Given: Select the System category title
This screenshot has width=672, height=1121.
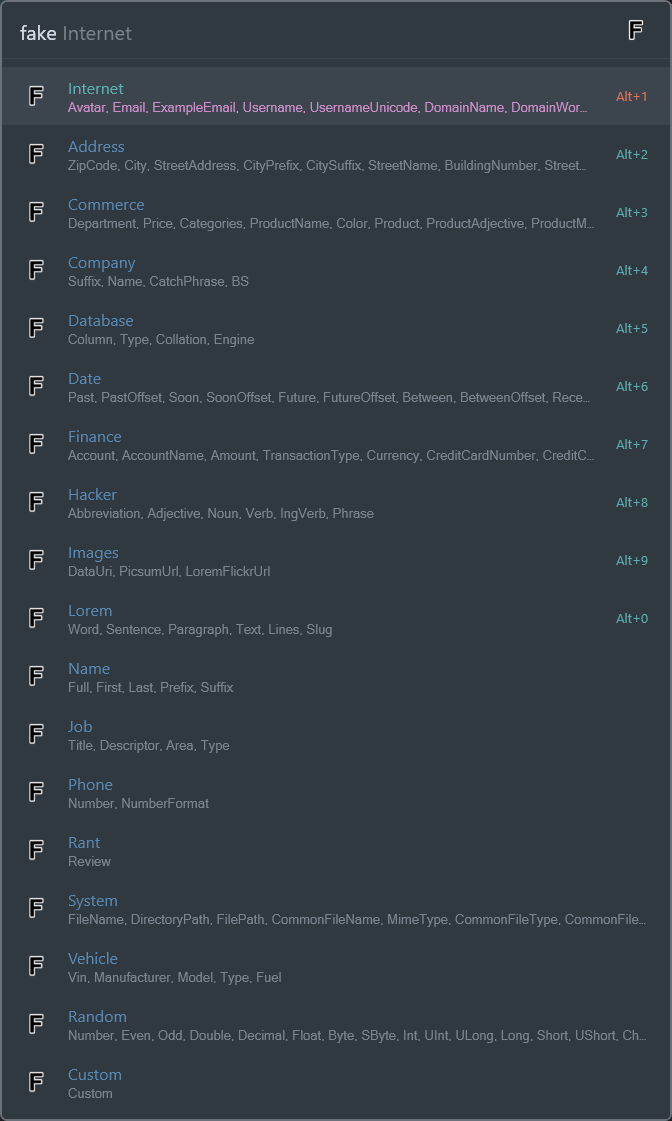Looking at the screenshot, I should click(92, 901).
